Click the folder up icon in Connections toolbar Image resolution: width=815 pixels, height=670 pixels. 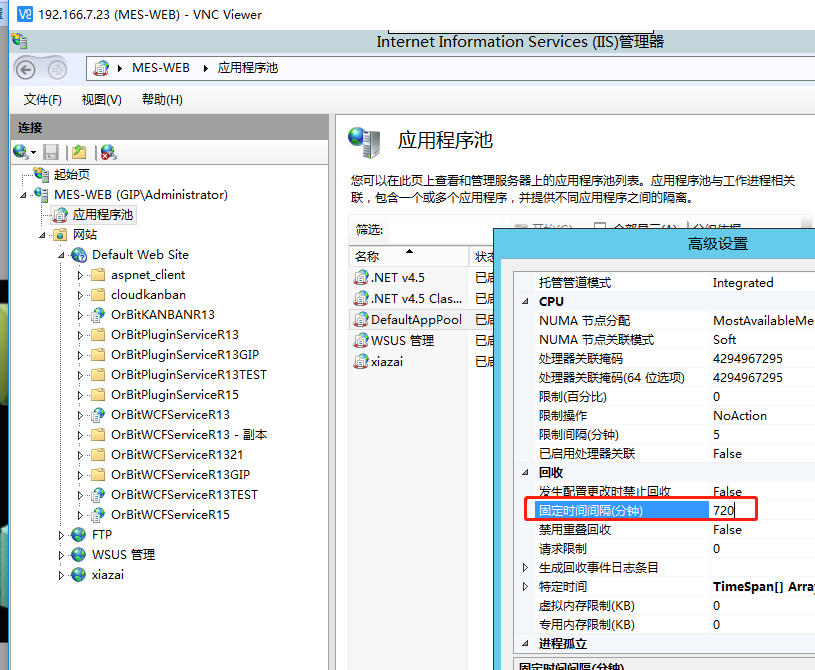79,152
